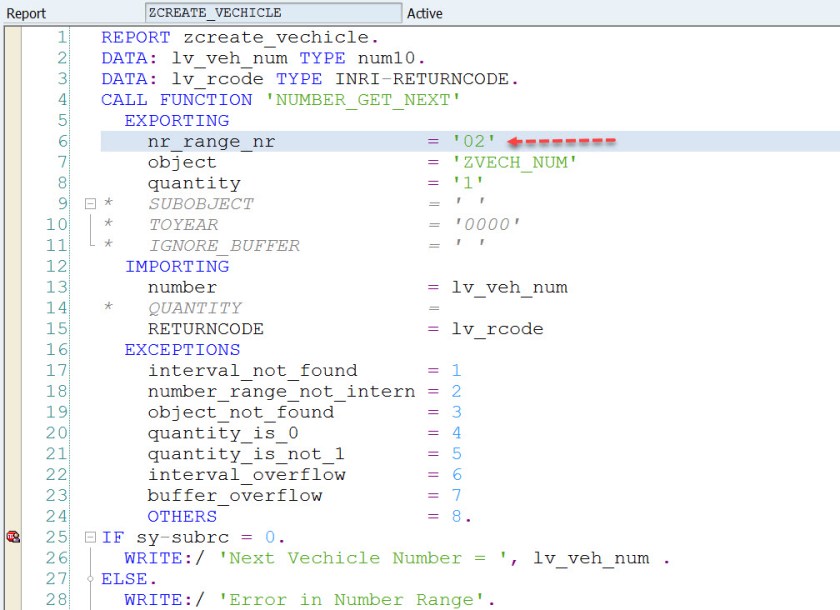Collapse the IF block at line 25
The width and height of the screenshot is (840, 610).
point(91,537)
